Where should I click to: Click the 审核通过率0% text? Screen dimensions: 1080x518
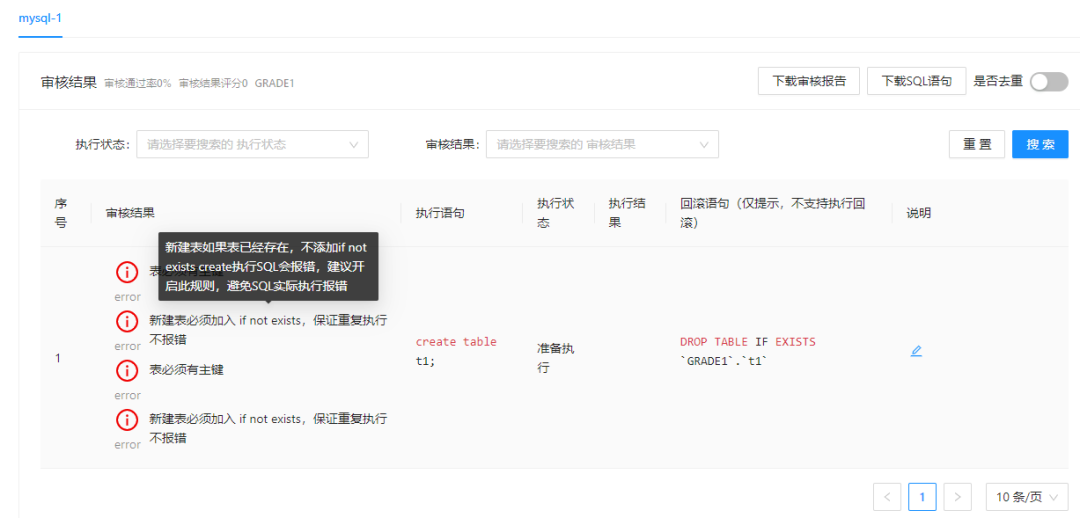click(138, 83)
